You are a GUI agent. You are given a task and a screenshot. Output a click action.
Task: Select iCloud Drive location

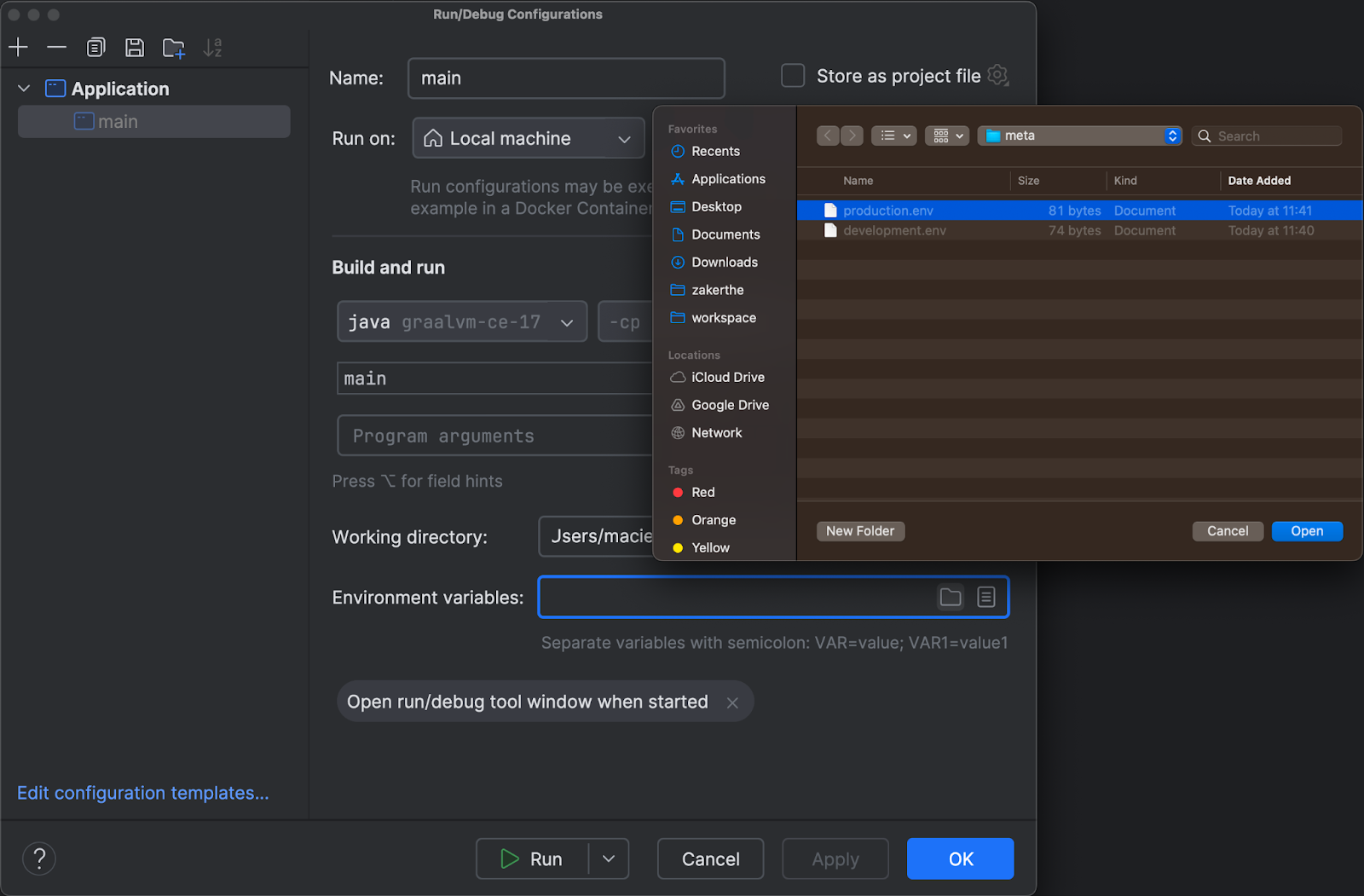point(718,378)
